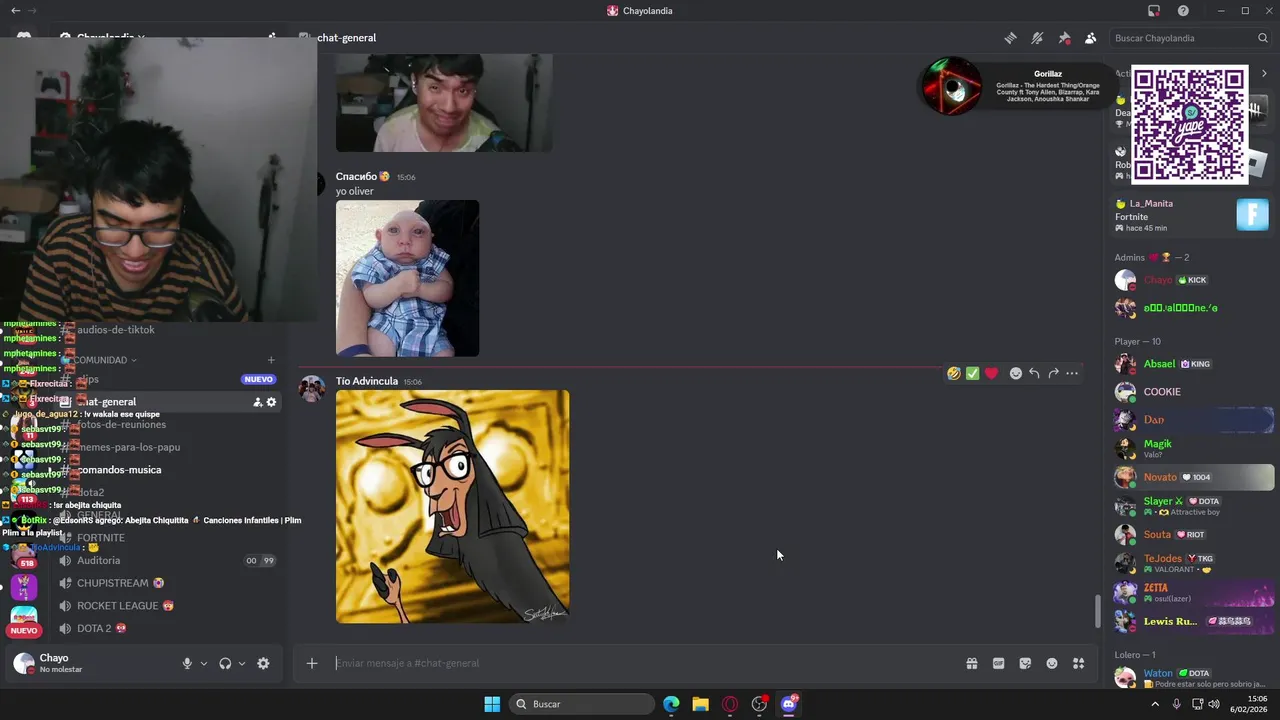The height and width of the screenshot is (720, 1280).
Task: Open the audios-de-tiktok channel
Action: pyautogui.click(x=115, y=330)
